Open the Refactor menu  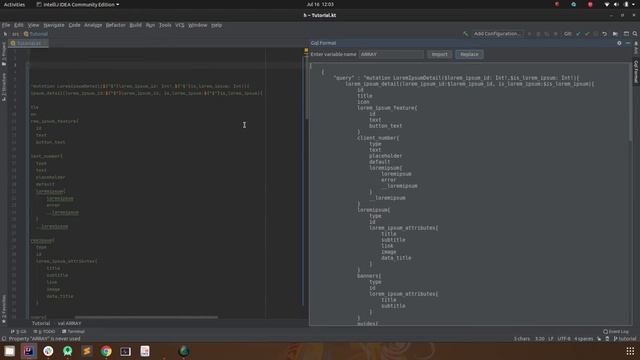(x=116, y=25)
